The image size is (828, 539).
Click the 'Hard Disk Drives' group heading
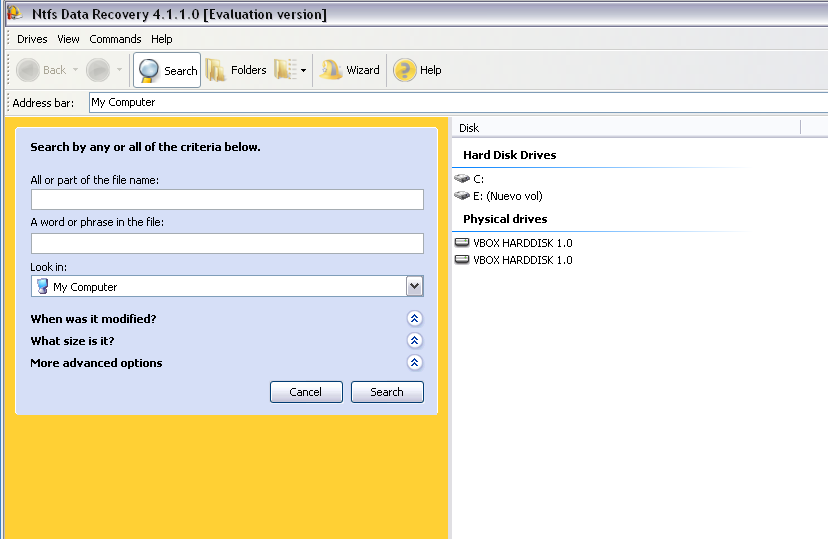pos(510,155)
